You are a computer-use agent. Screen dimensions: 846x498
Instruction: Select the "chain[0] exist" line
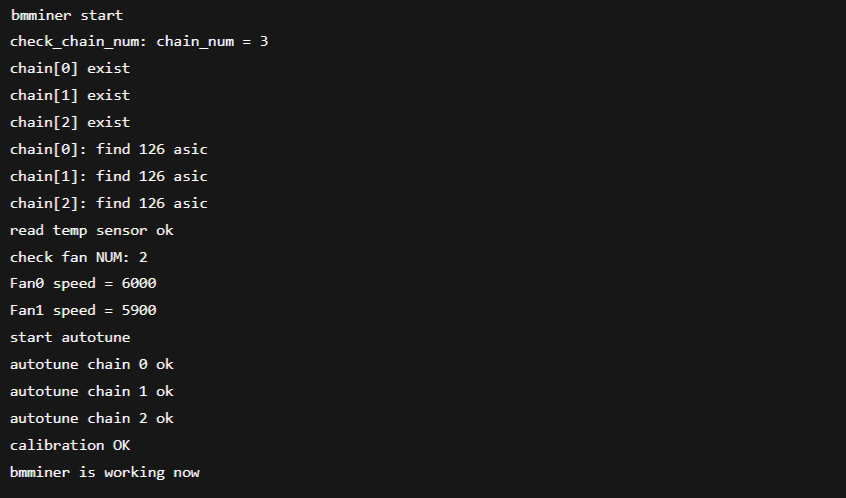pos(70,69)
